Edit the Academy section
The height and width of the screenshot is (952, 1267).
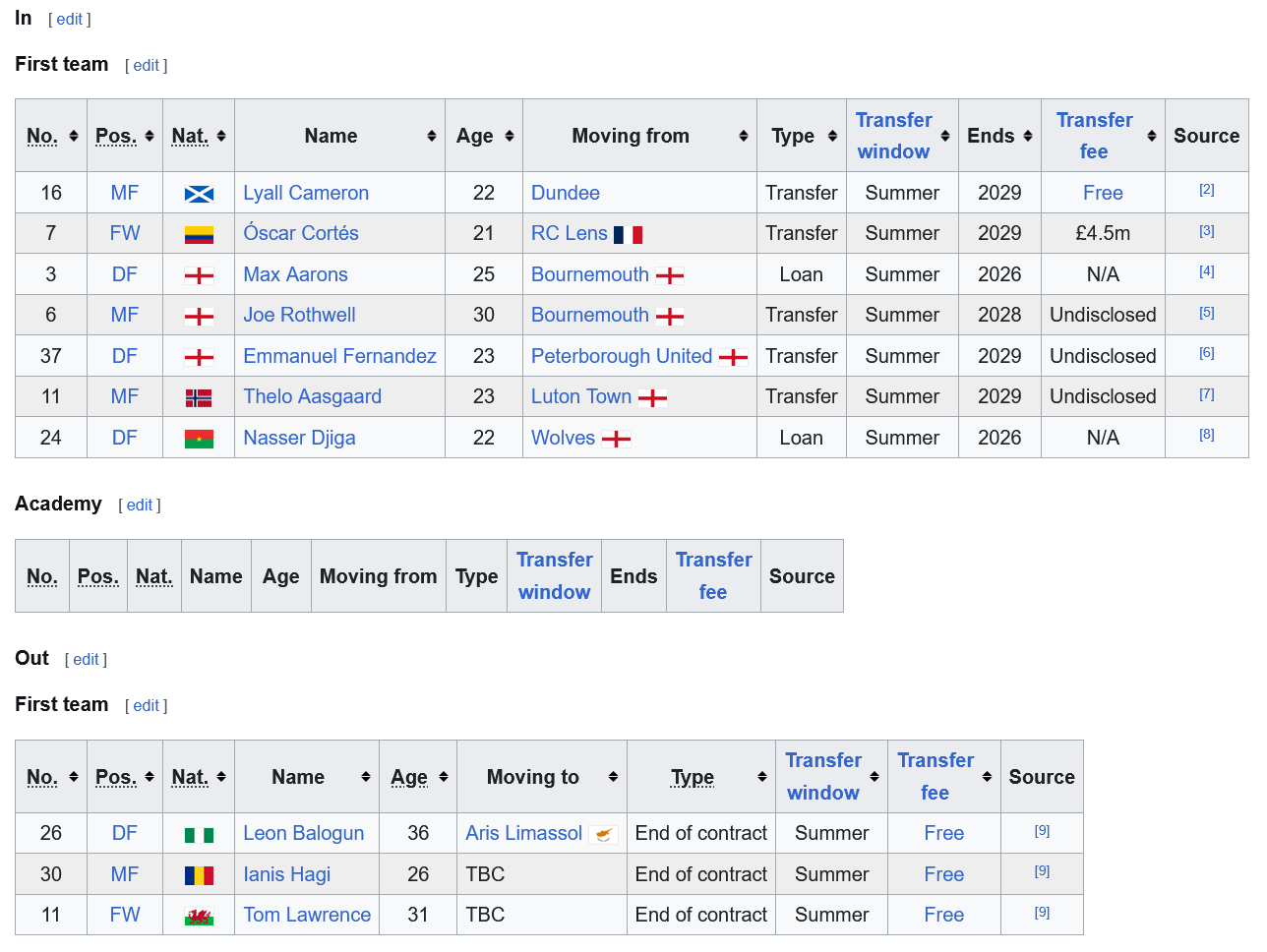coord(140,506)
